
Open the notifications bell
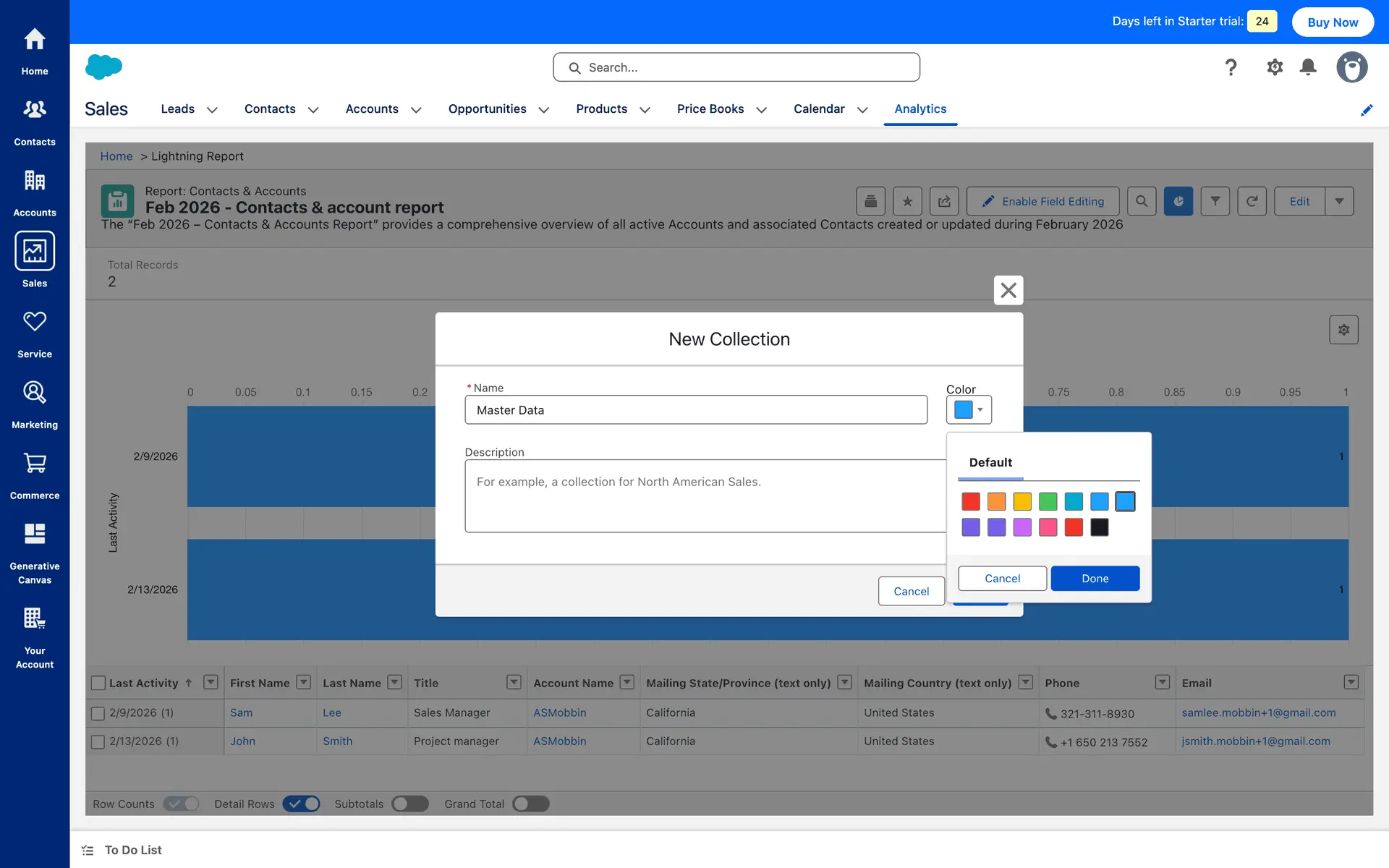(1308, 67)
